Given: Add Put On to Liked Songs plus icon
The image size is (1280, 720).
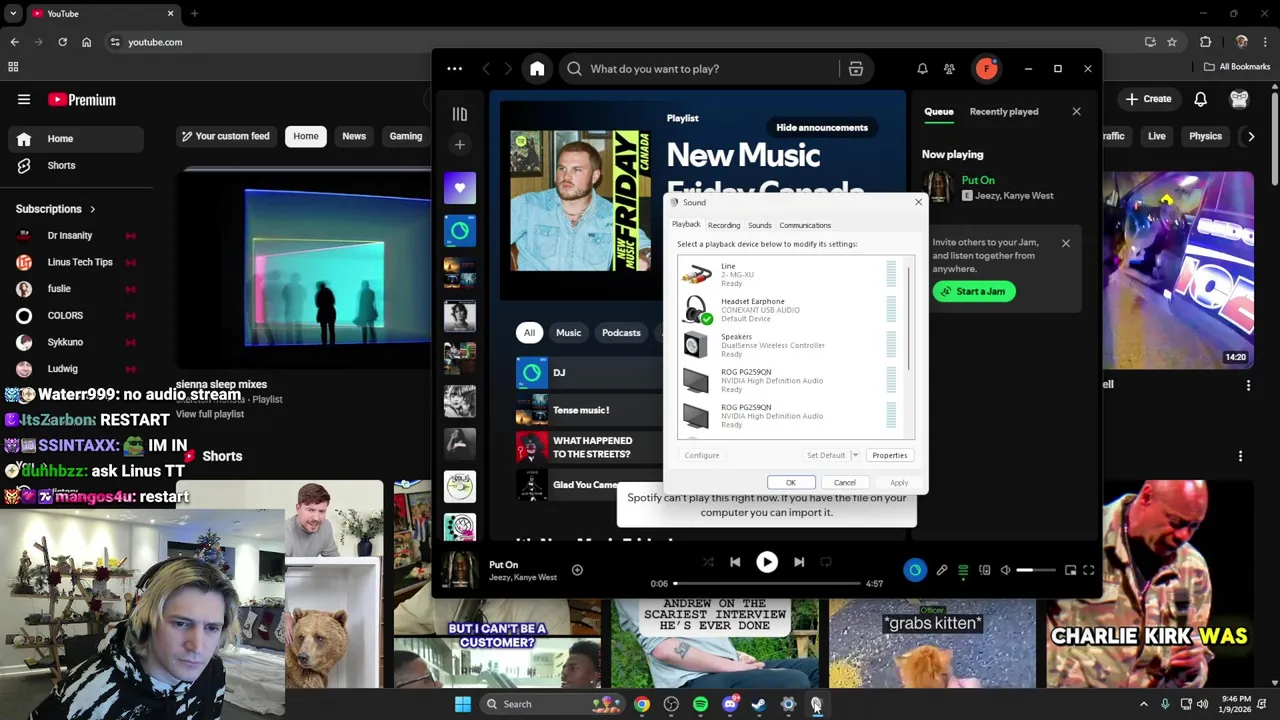Looking at the screenshot, I should pyautogui.click(x=577, y=570).
